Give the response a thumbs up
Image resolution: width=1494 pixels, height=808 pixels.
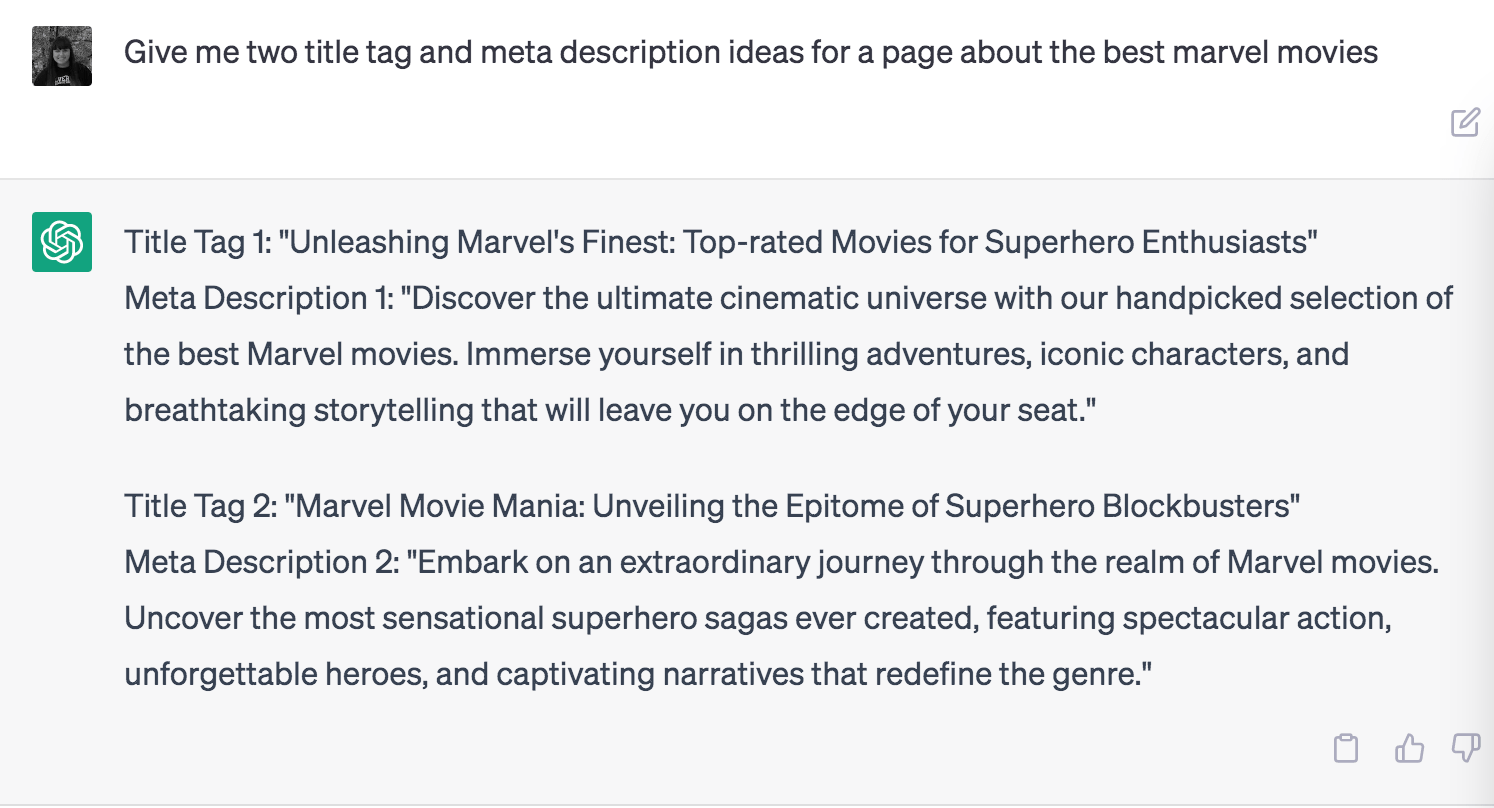pyautogui.click(x=1408, y=747)
